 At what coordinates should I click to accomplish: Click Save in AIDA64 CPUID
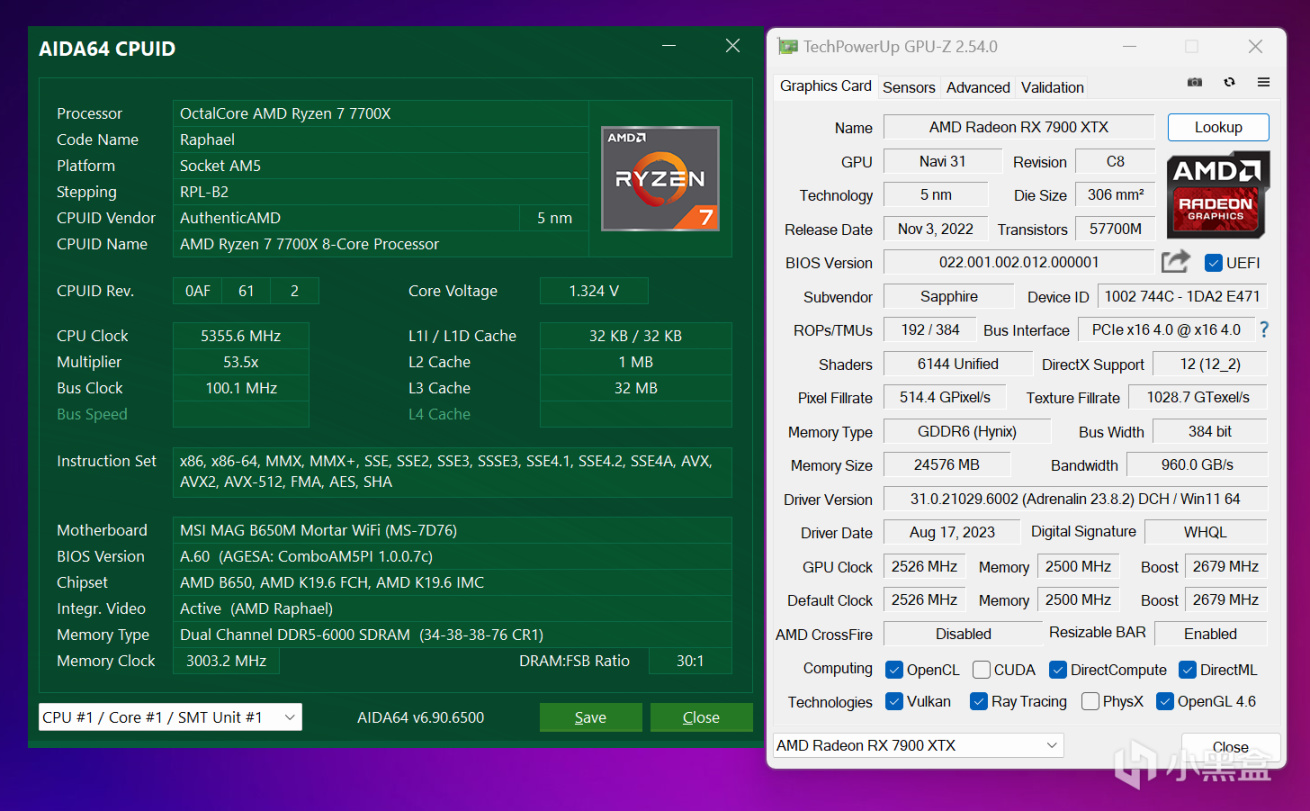[590, 717]
